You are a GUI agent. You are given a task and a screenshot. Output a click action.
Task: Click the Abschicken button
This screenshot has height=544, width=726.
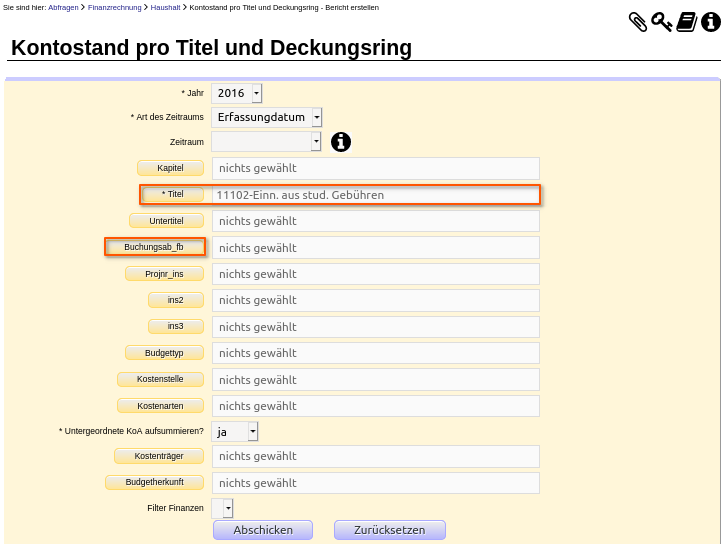[263, 530]
